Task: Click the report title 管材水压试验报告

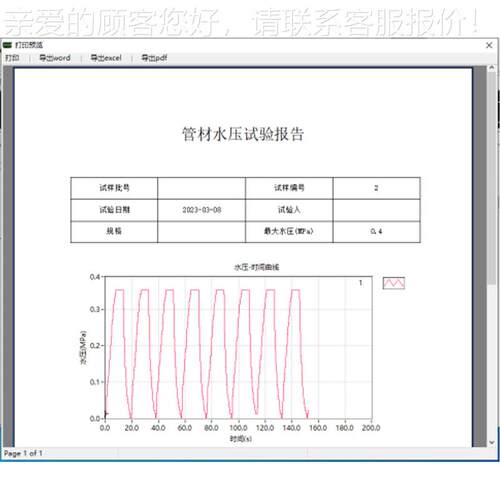Action: tap(243, 134)
